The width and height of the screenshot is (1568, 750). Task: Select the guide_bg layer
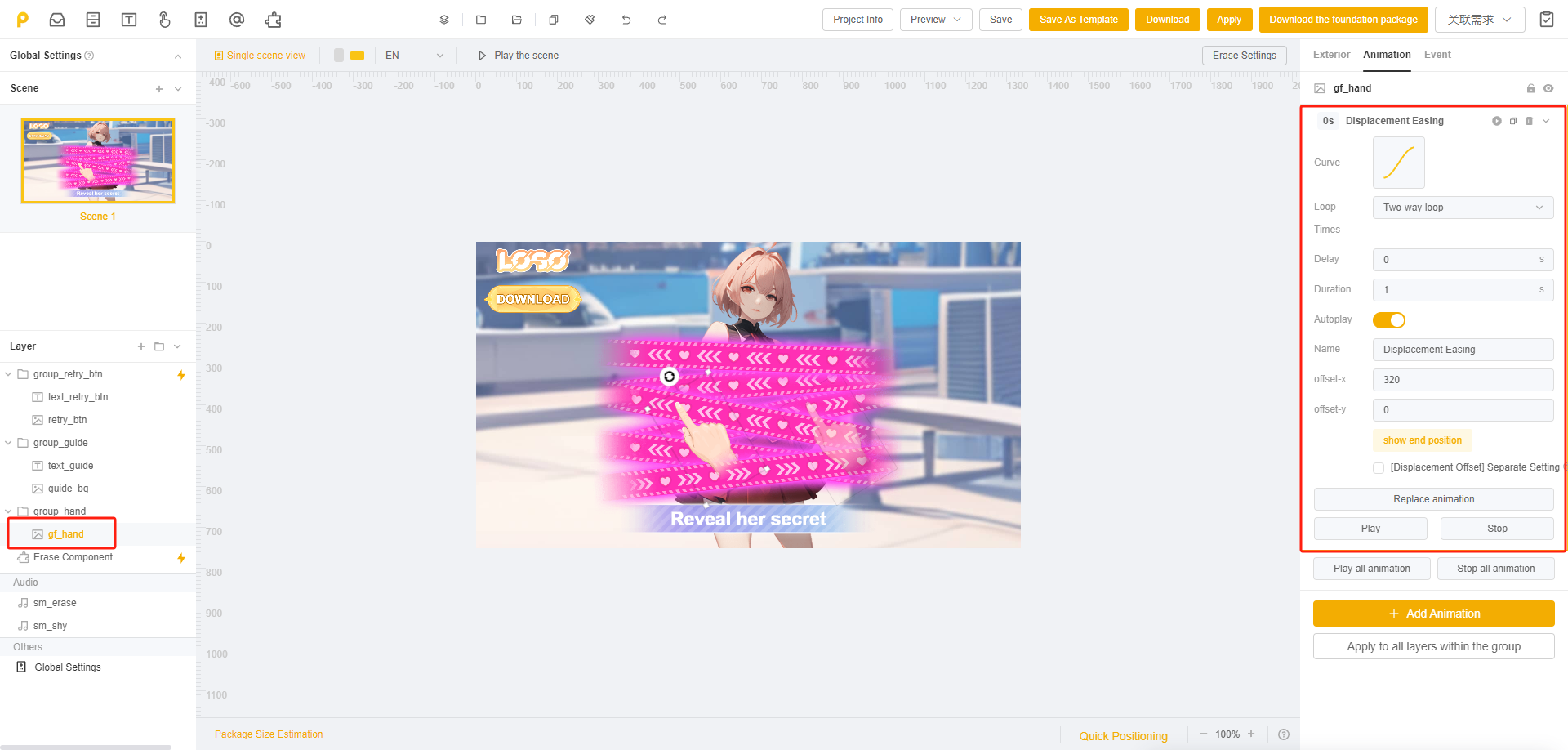pos(68,489)
